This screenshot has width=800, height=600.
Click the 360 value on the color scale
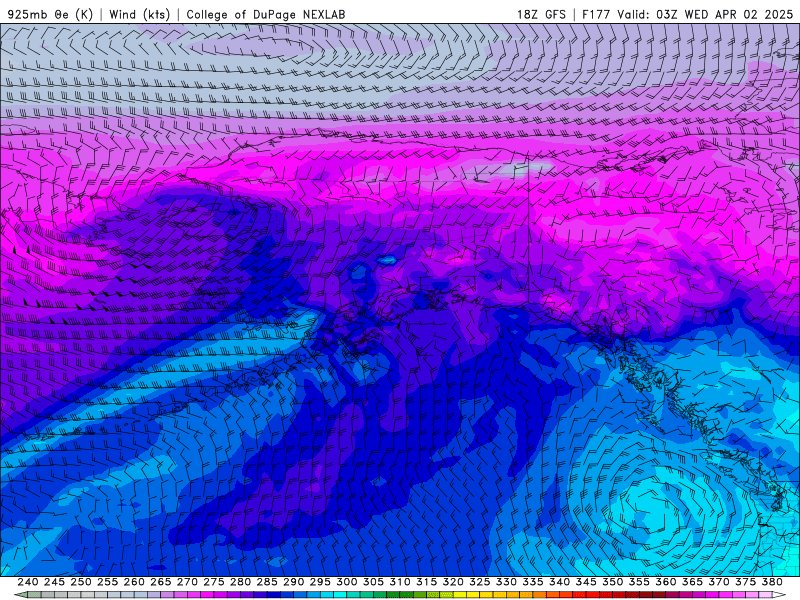(666, 582)
